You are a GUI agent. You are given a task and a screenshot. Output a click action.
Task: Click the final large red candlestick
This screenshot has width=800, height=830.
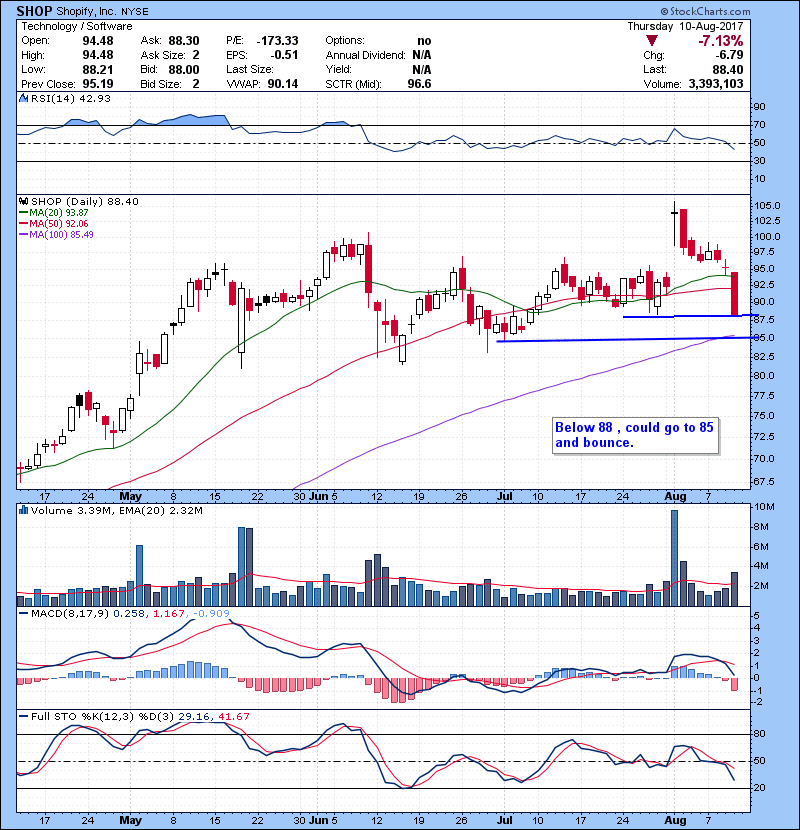tap(735, 294)
